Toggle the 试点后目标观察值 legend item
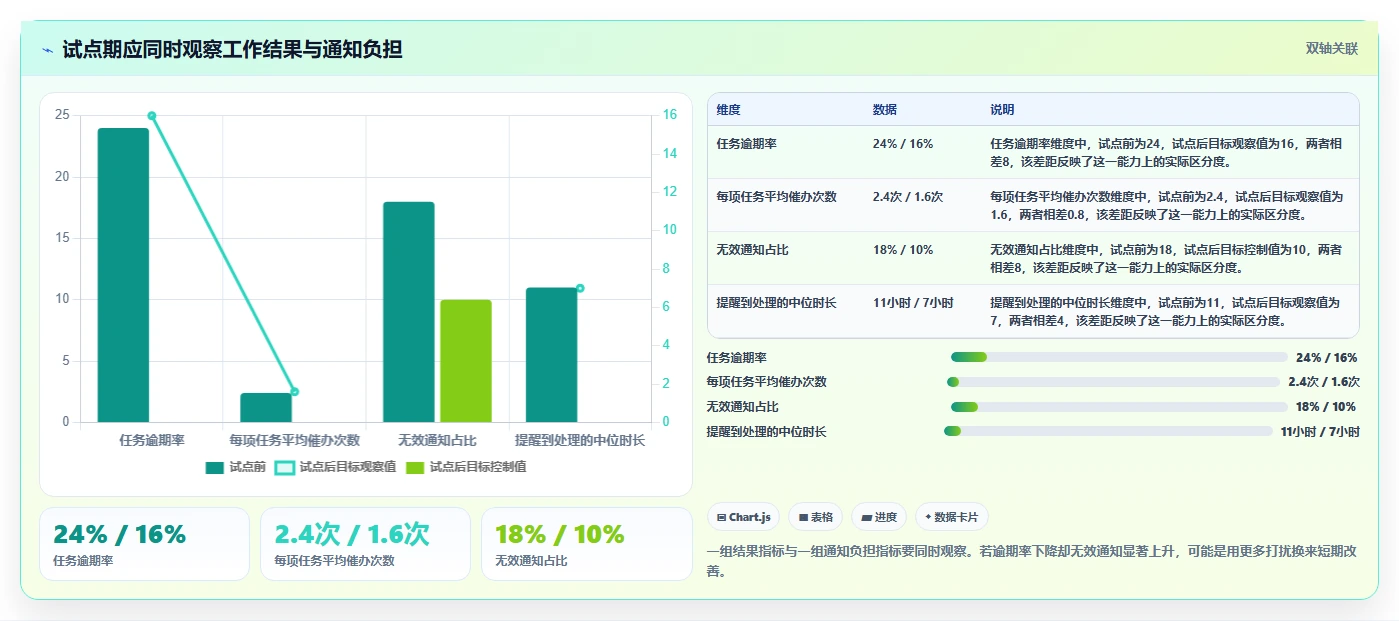This screenshot has height=621, width=1399. point(336,467)
